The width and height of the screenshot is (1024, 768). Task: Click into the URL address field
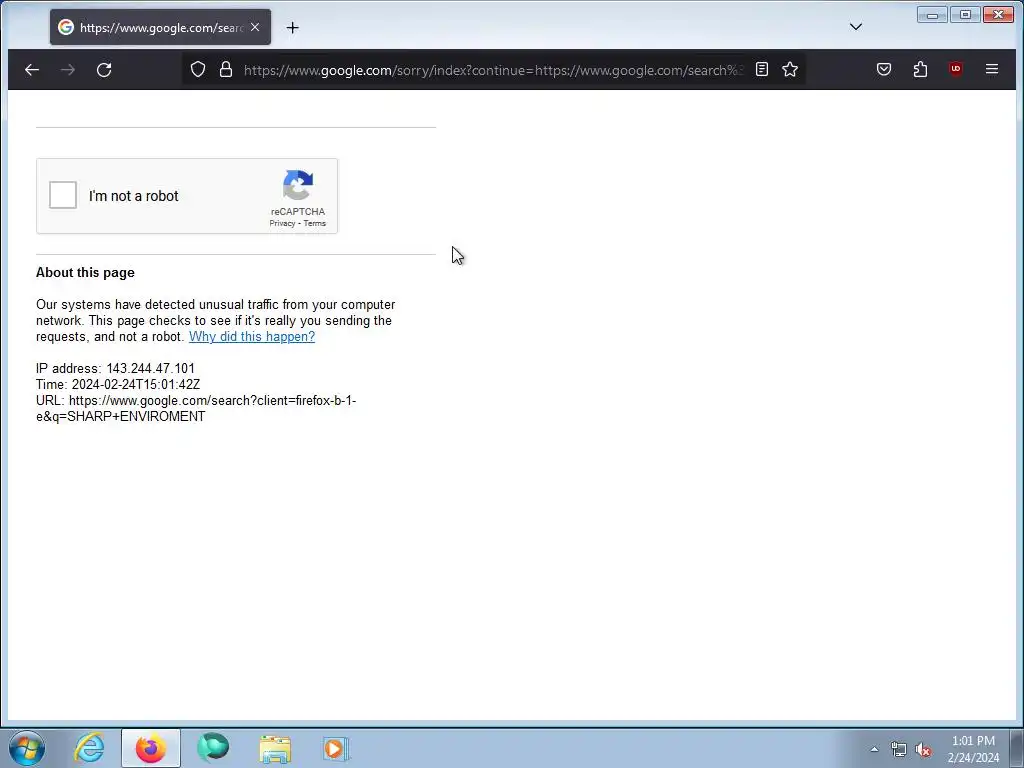(493, 70)
